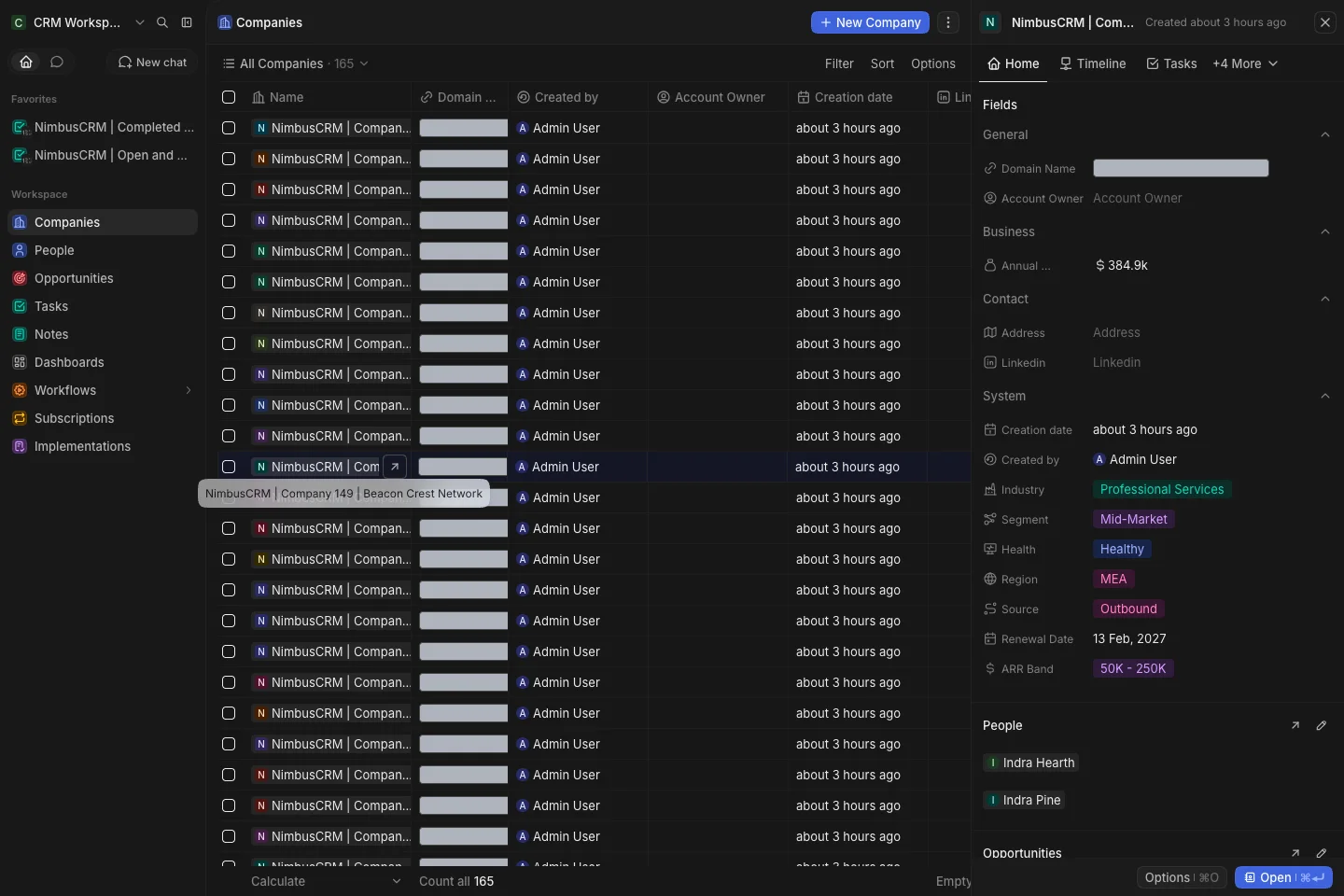Open full People relation via arrow icon
The image size is (1344, 896).
1295,725
